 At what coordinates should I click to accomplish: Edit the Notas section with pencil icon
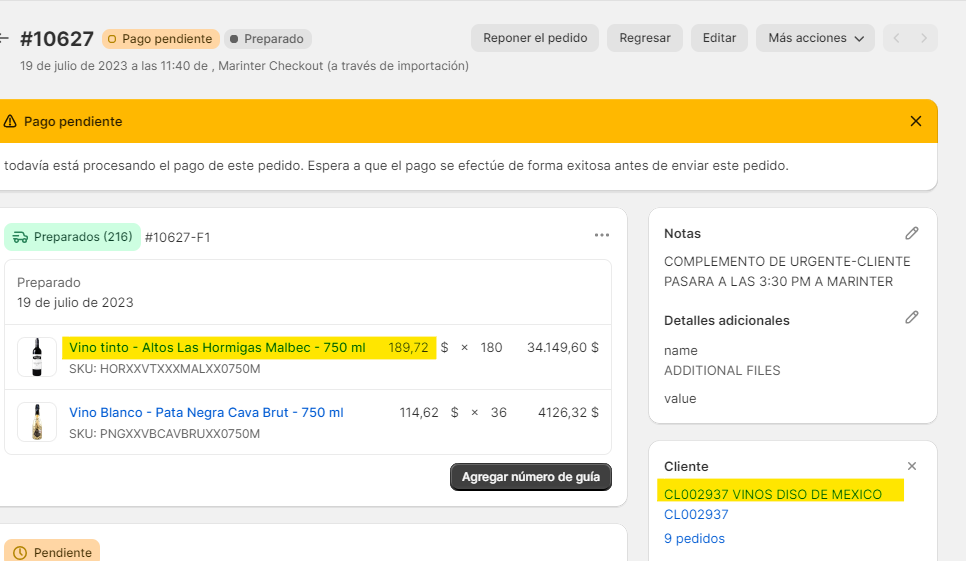[x=911, y=233]
